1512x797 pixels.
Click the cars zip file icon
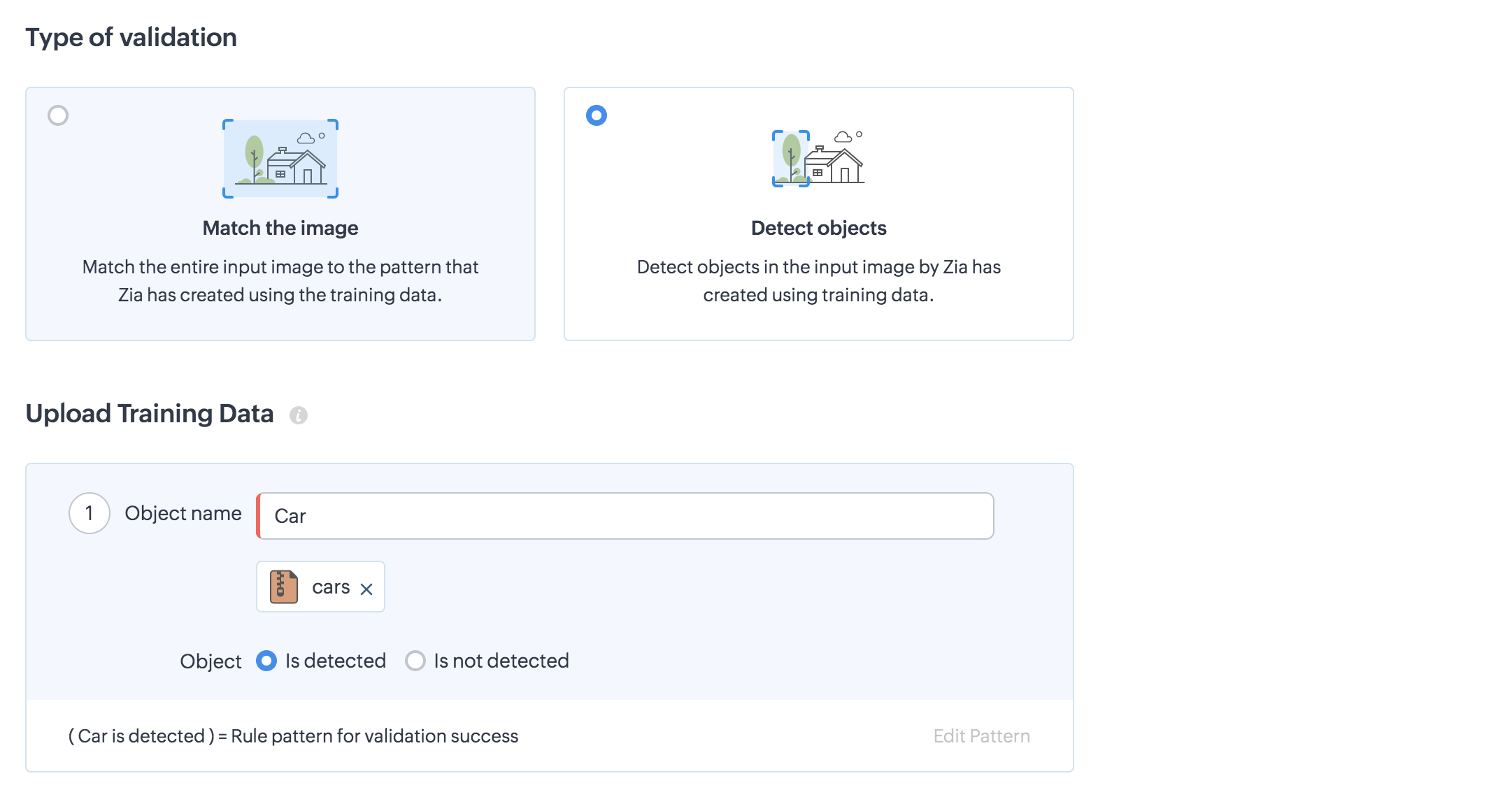(x=284, y=587)
